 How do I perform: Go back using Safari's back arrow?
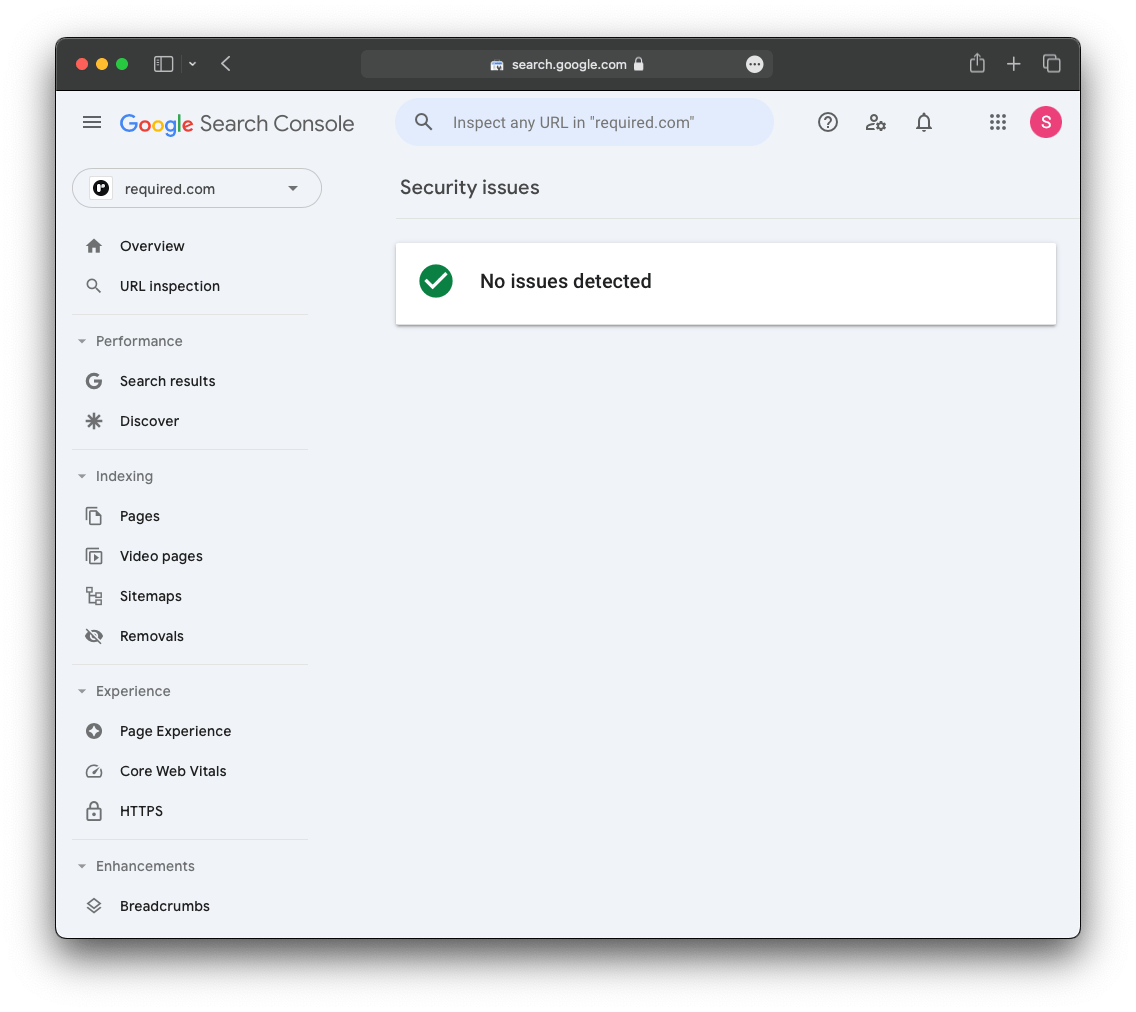226,64
